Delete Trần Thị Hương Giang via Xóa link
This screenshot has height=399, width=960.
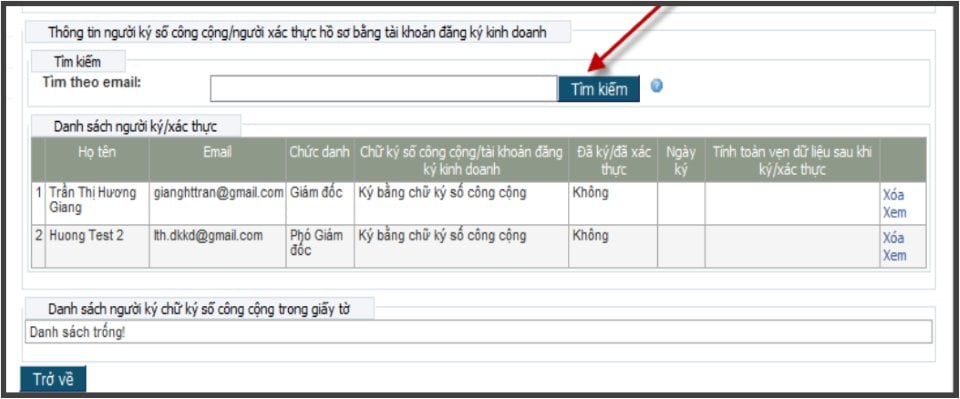[x=893, y=195]
